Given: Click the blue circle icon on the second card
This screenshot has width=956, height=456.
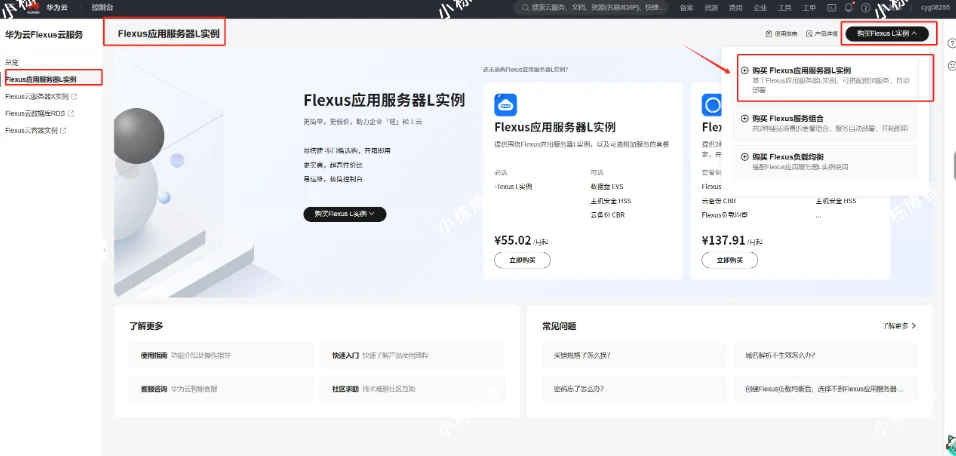Looking at the screenshot, I should (x=712, y=105).
